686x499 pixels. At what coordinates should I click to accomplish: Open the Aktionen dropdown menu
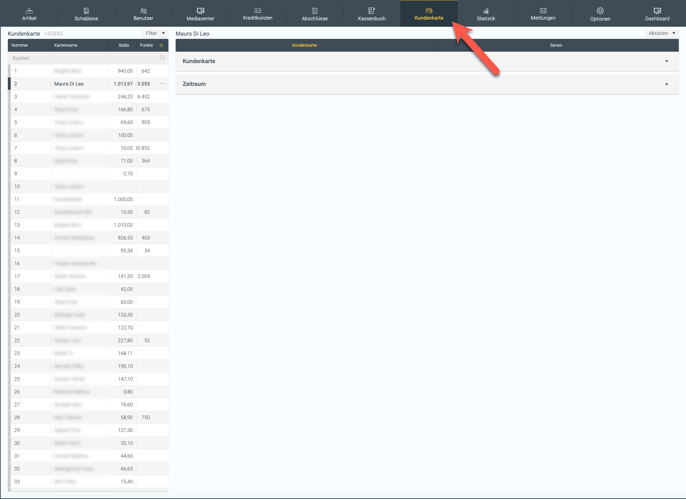[661, 33]
